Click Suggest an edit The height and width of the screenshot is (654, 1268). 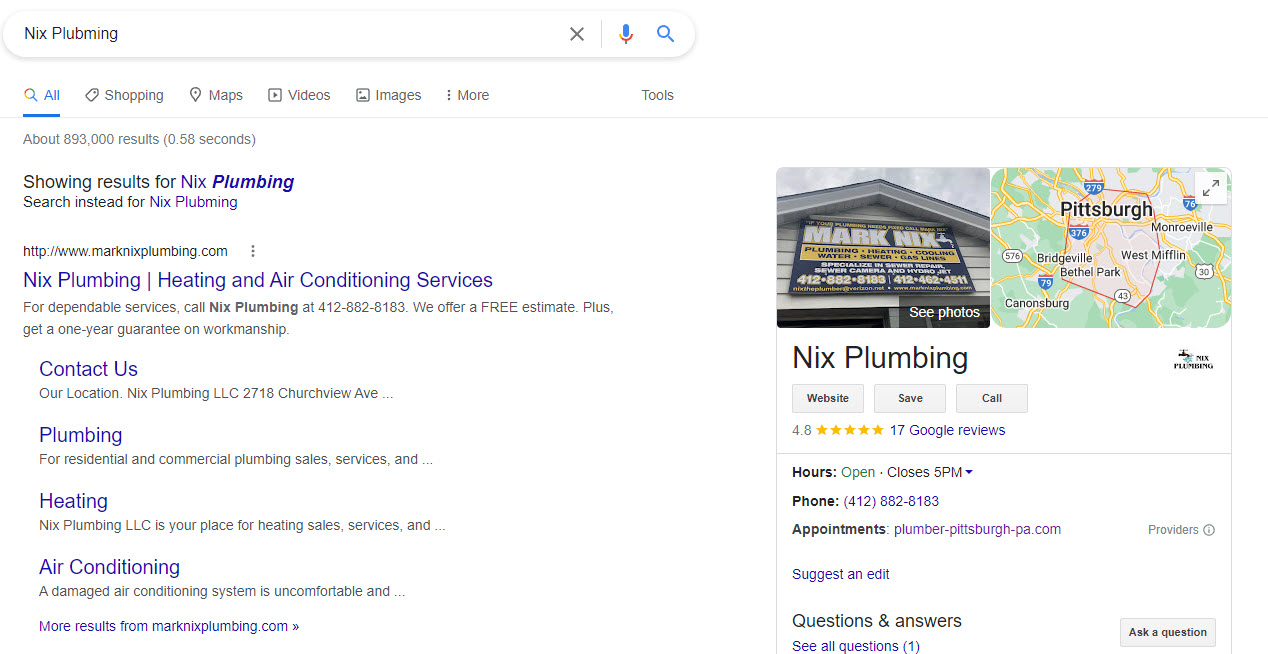[840, 574]
